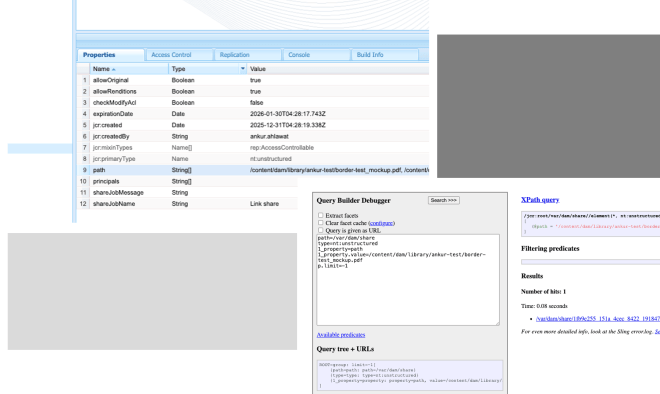Select the jcr:mixinTypes property name
The image size is (660, 394).
(112, 148)
